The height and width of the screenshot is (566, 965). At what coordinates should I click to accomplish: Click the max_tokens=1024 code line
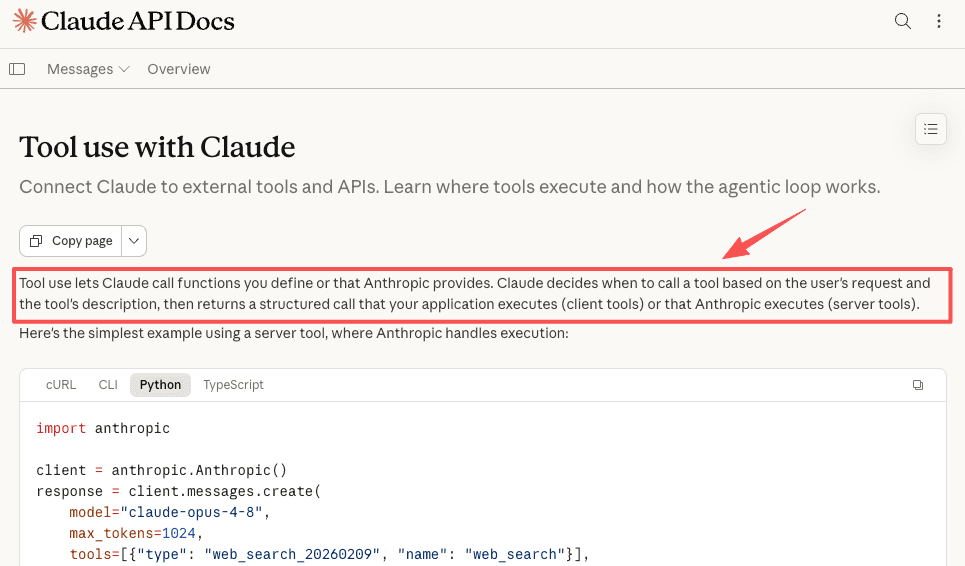(x=136, y=533)
